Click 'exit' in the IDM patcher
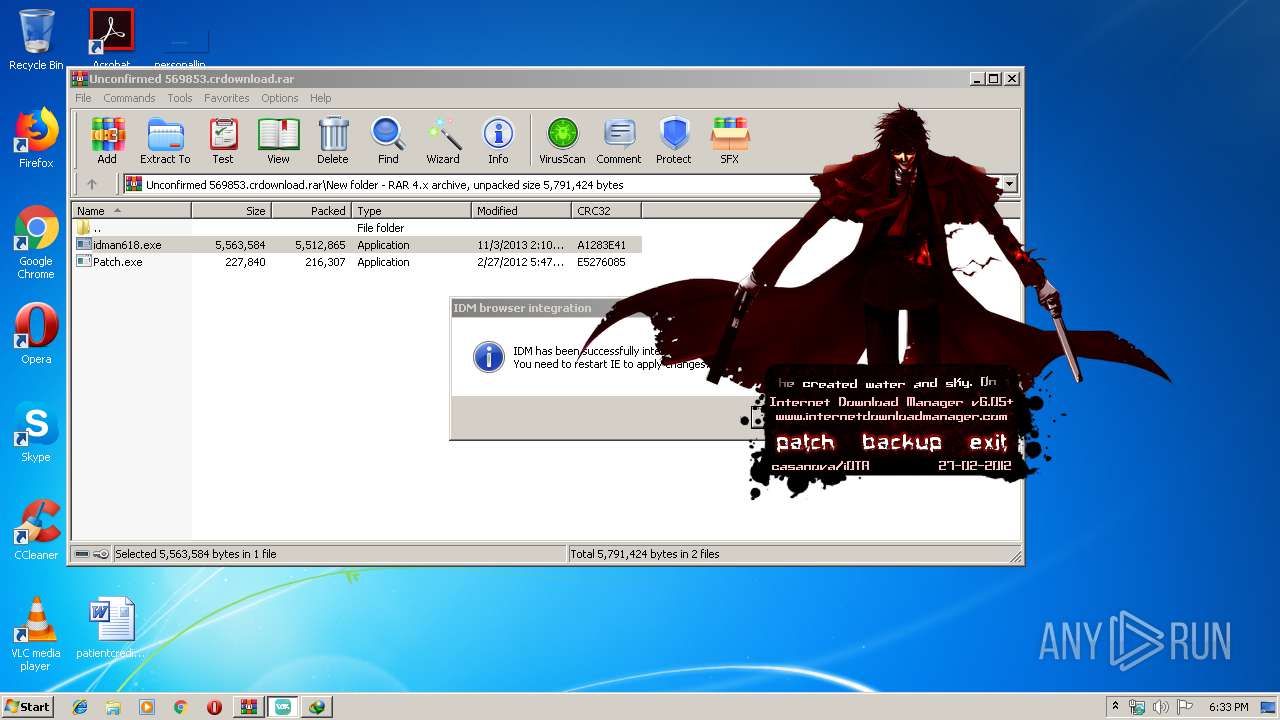The width and height of the screenshot is (1280, 720). [988, 442]
